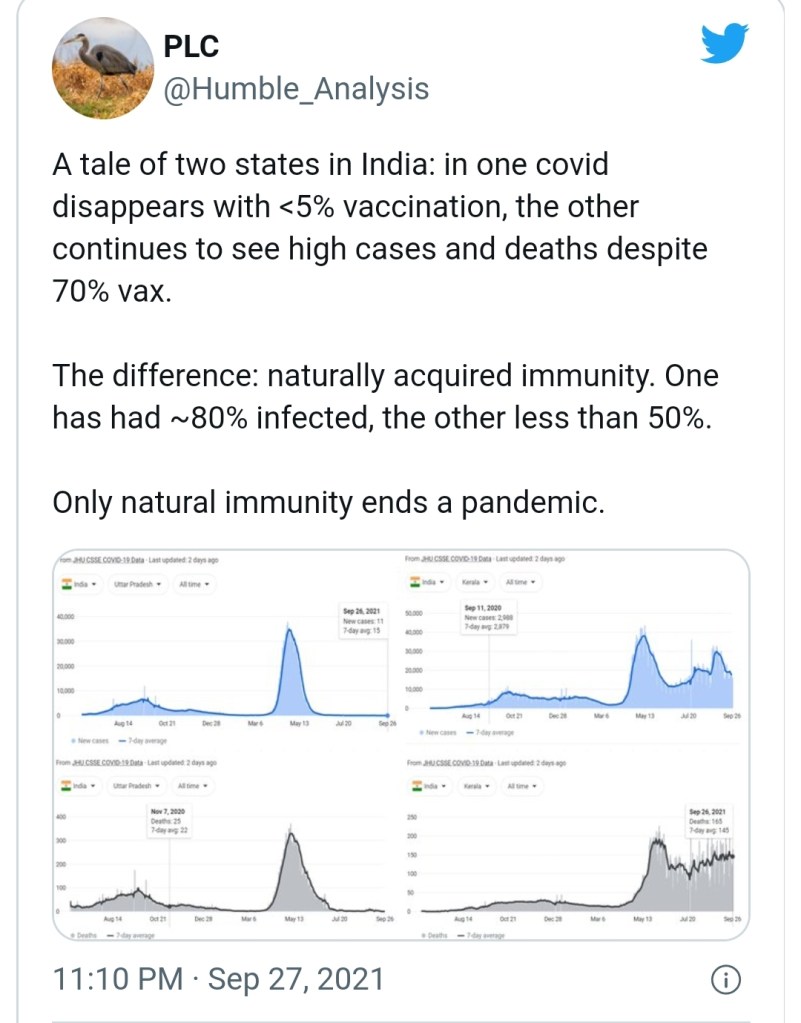
Task: Click the Twitter bird logo
Action: 724,45
